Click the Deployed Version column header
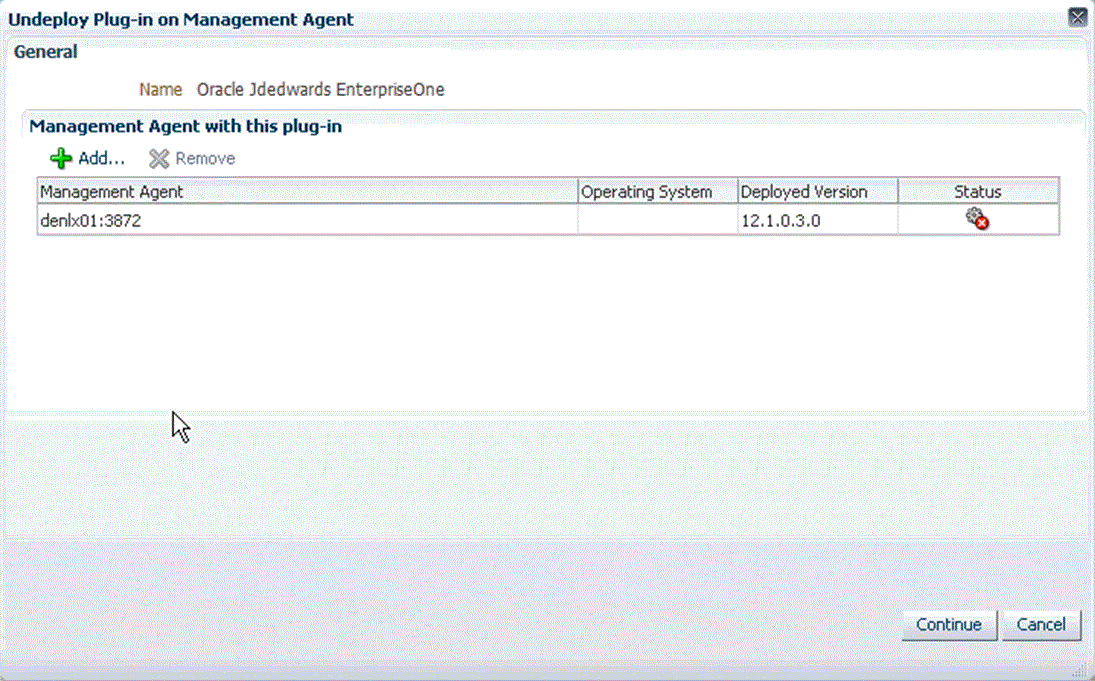This screenshot has width=1095, height=681. [x=818, y=191]
